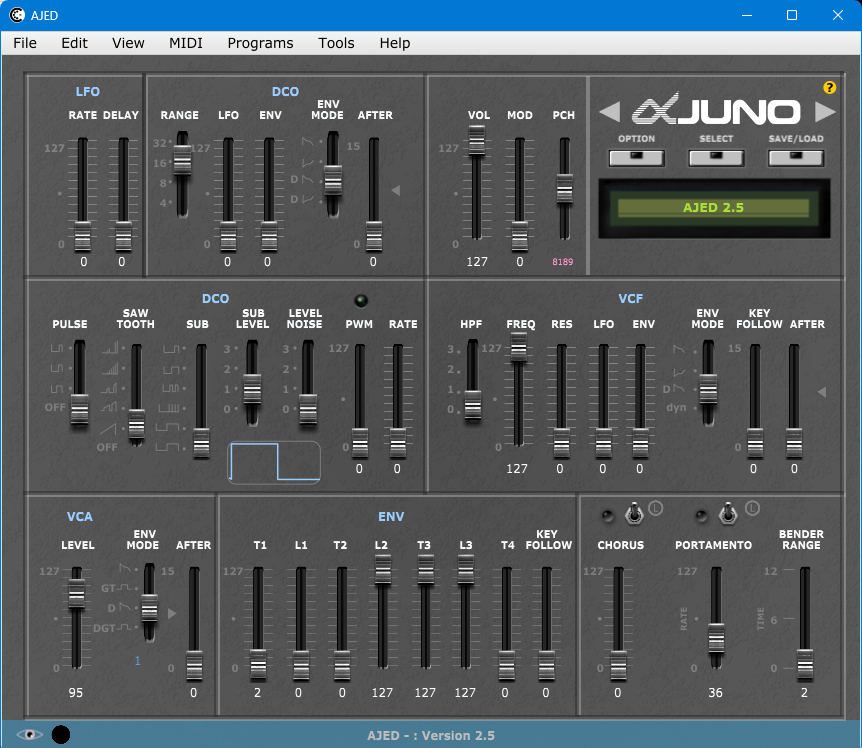
Task: Open the Programs menu
Action: point(260,43)
